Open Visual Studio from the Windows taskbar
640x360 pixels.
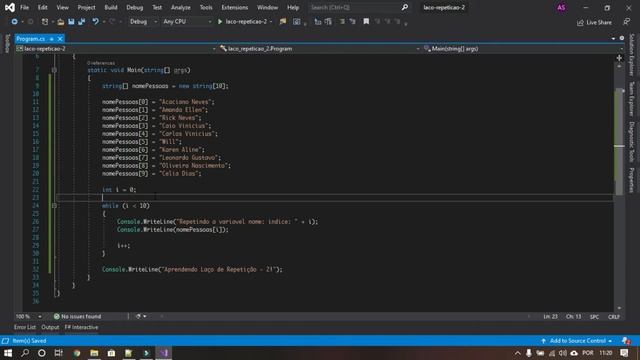(x=164, y=353)
